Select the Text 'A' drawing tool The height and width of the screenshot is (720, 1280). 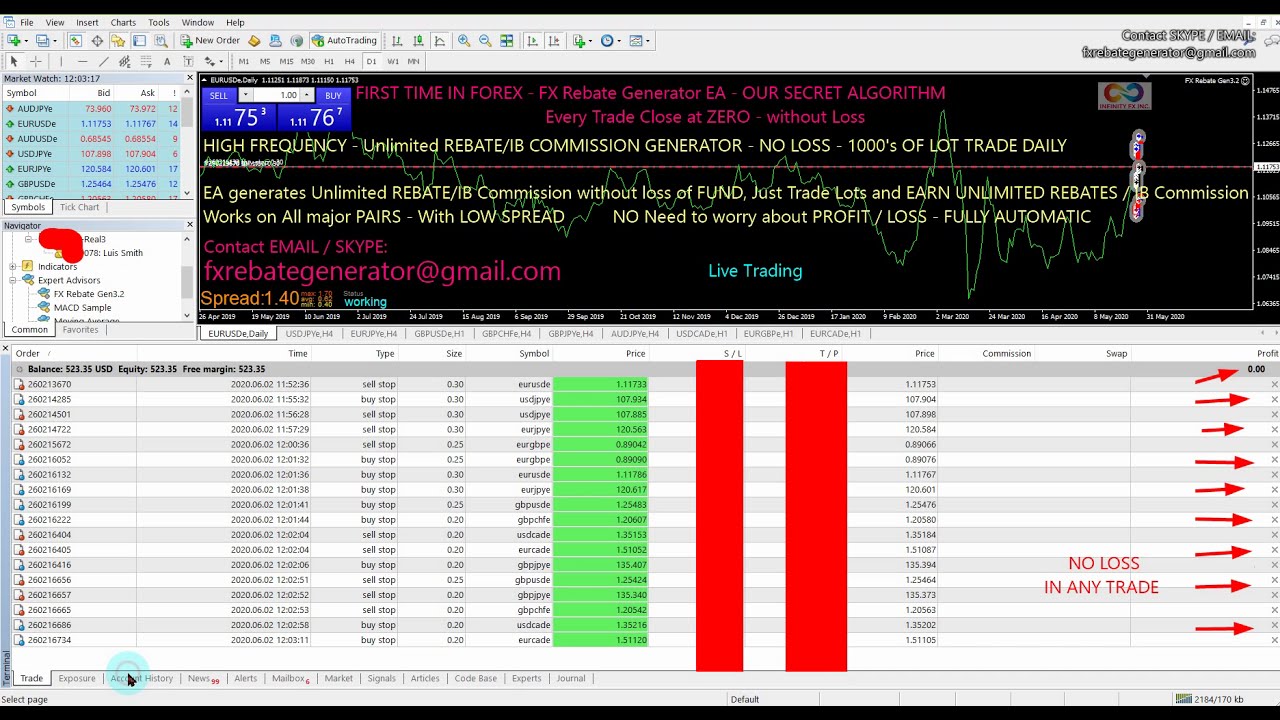point(167,62)
